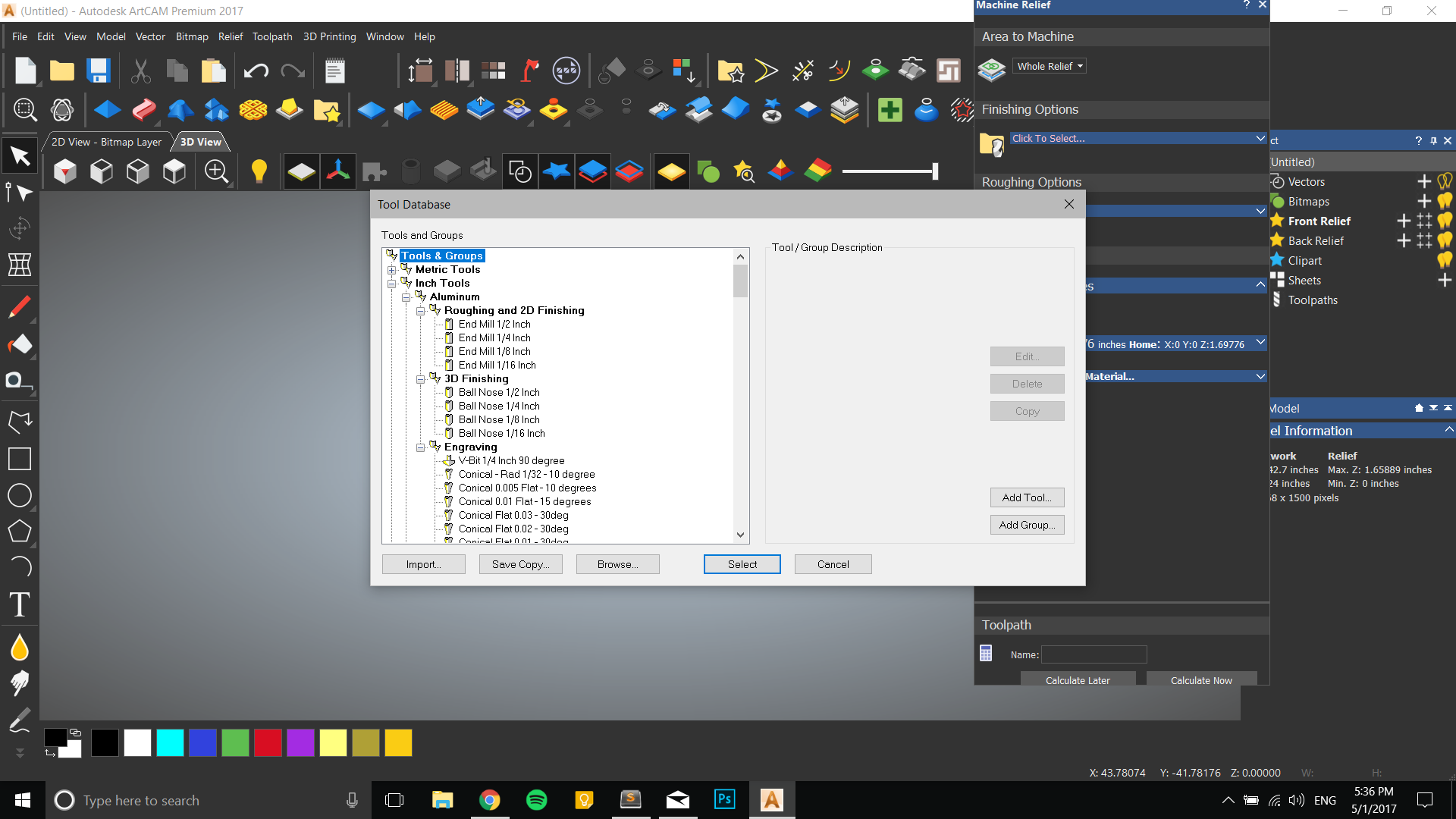
Task: Save the model with the floppy icon
Action: [x=99, y=71]
